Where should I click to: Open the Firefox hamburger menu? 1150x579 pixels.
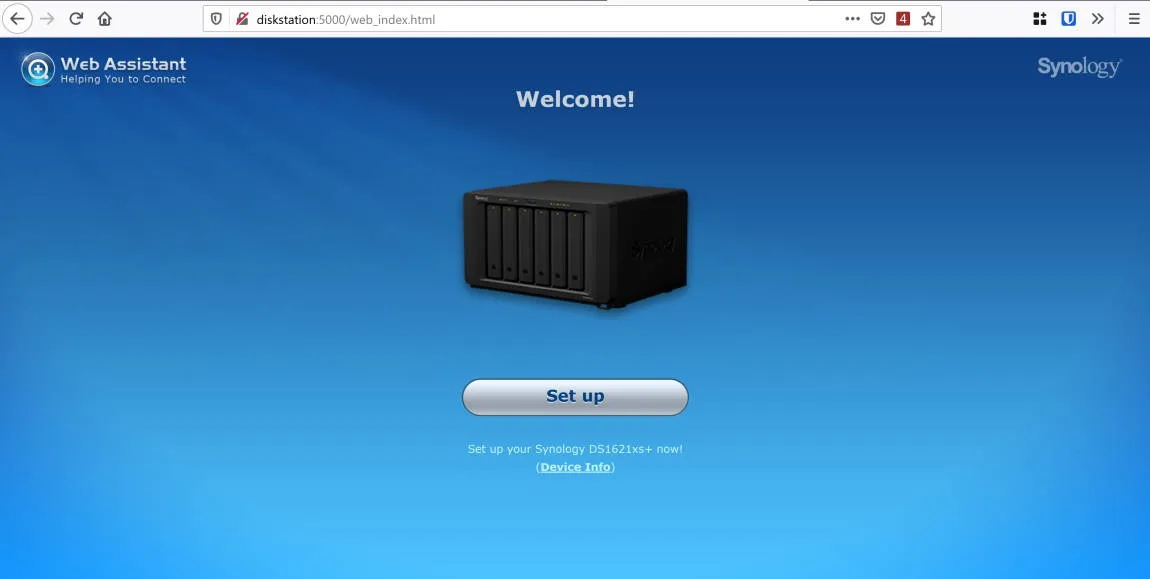1133,18
